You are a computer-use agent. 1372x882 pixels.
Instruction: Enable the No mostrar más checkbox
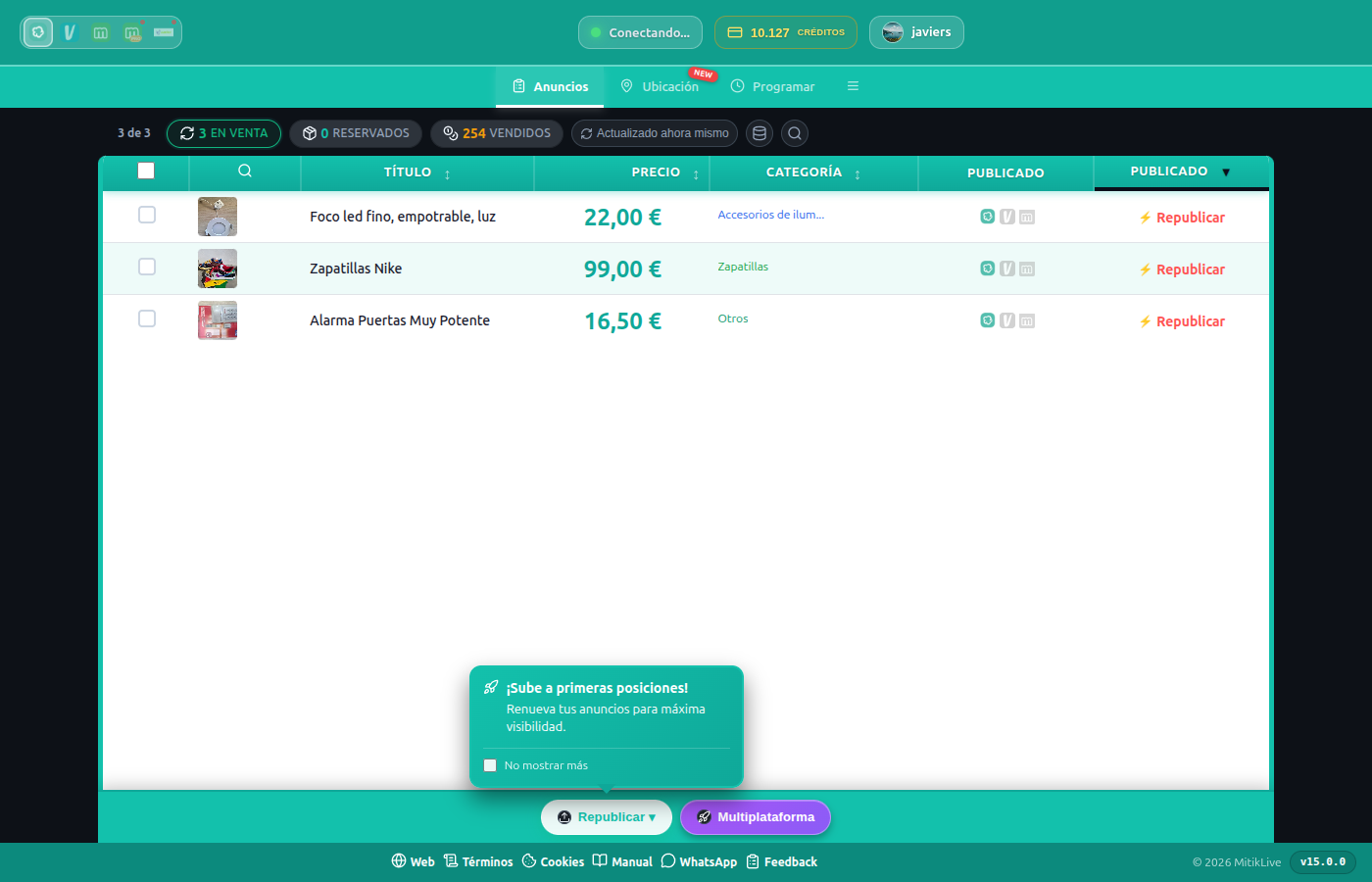[x=490, y=765]
